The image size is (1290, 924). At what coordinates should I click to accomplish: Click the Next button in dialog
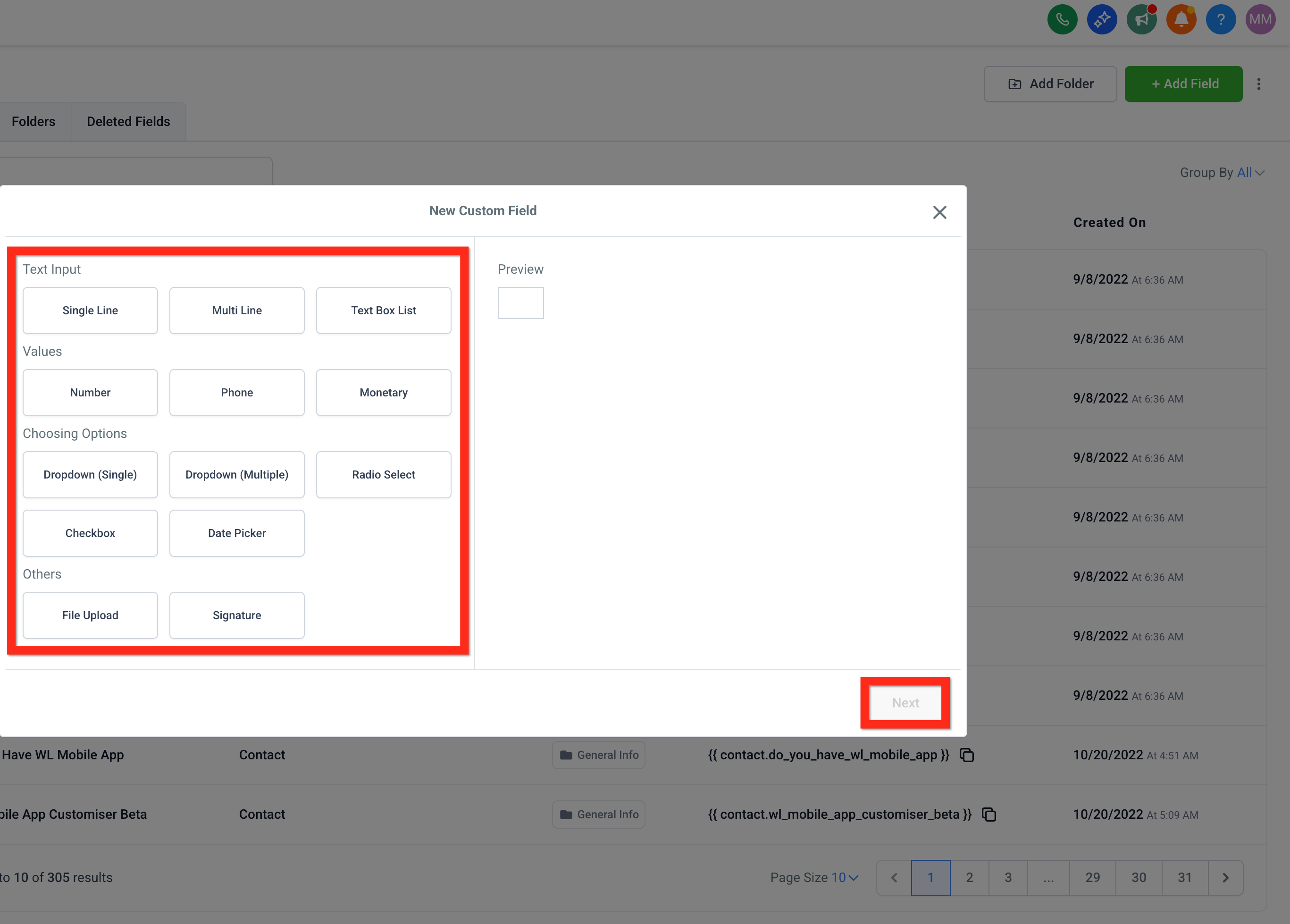click(x=905, y=703)
